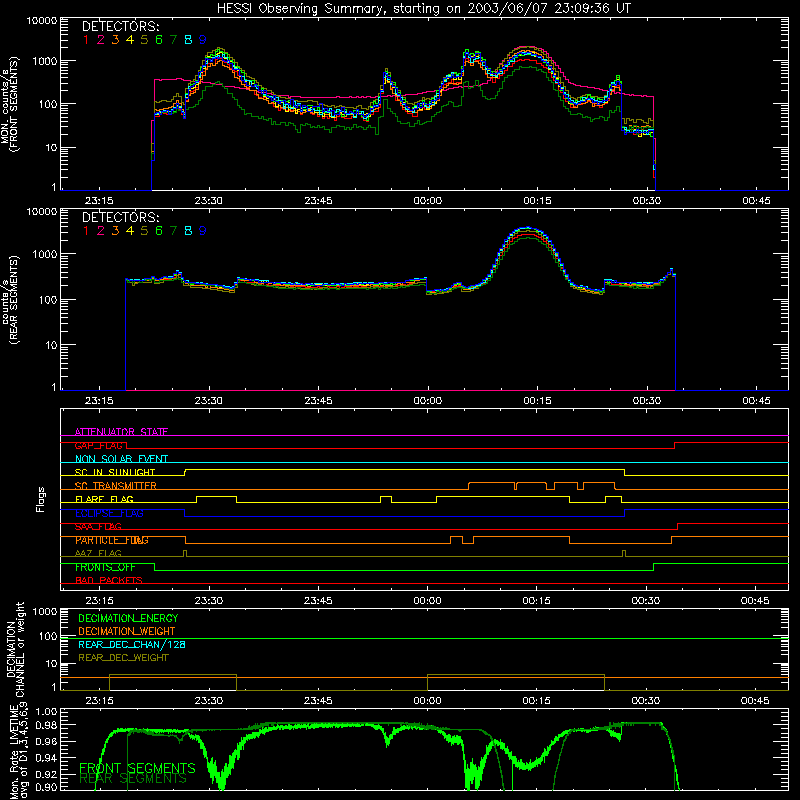Click detector 5 in rear-segments legend
This screenshot has height=800, width=800.
[x=144, y=231]
